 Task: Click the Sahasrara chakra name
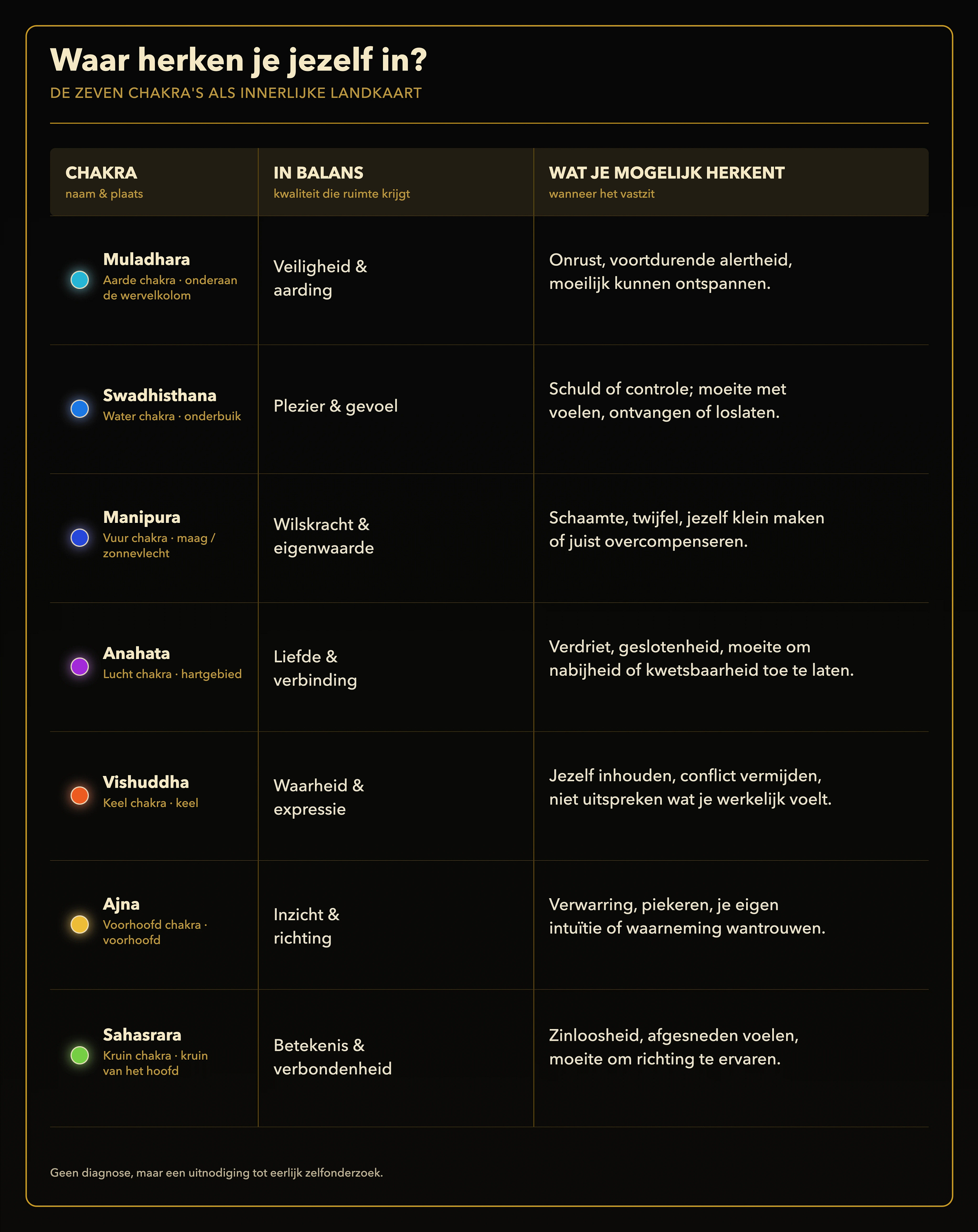(x=142, y=1035)
